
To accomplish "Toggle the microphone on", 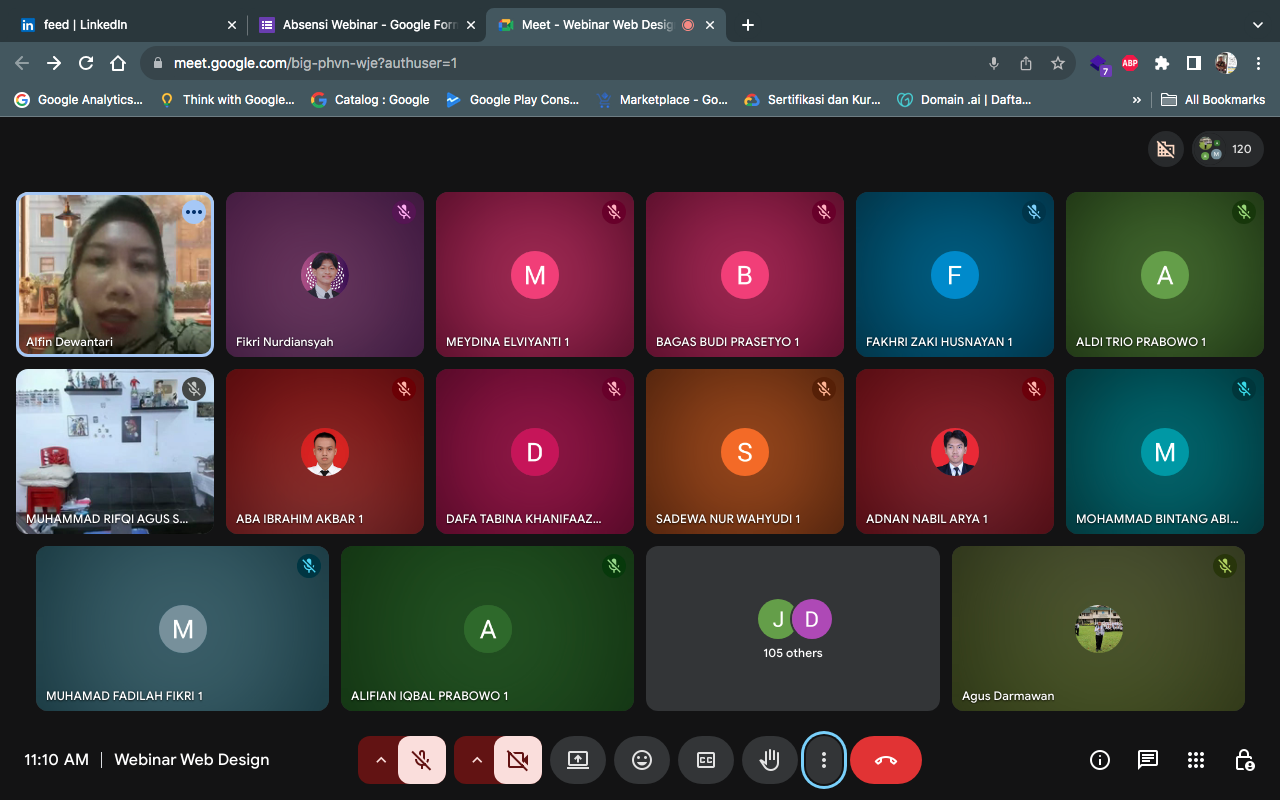I will (x=422, y=760).
